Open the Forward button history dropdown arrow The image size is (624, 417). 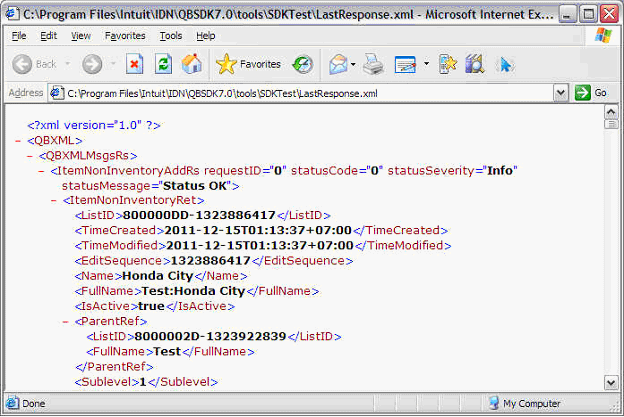[x=113, y=64]
